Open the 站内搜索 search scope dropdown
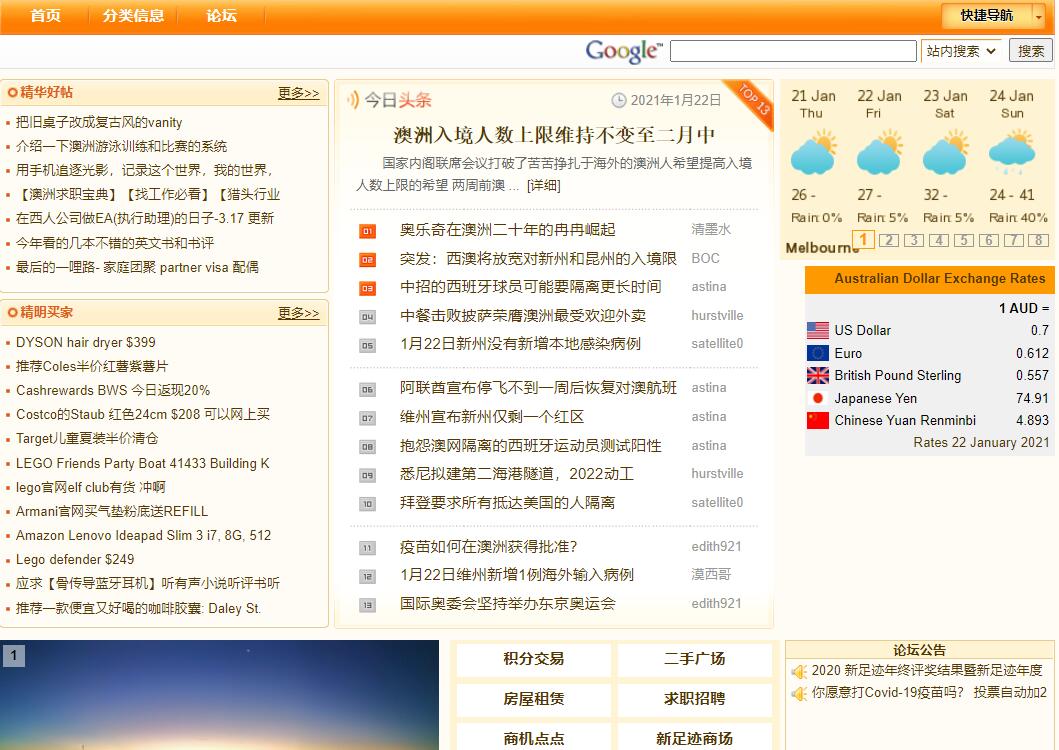1059x750 pixels. tap(960, 51)
